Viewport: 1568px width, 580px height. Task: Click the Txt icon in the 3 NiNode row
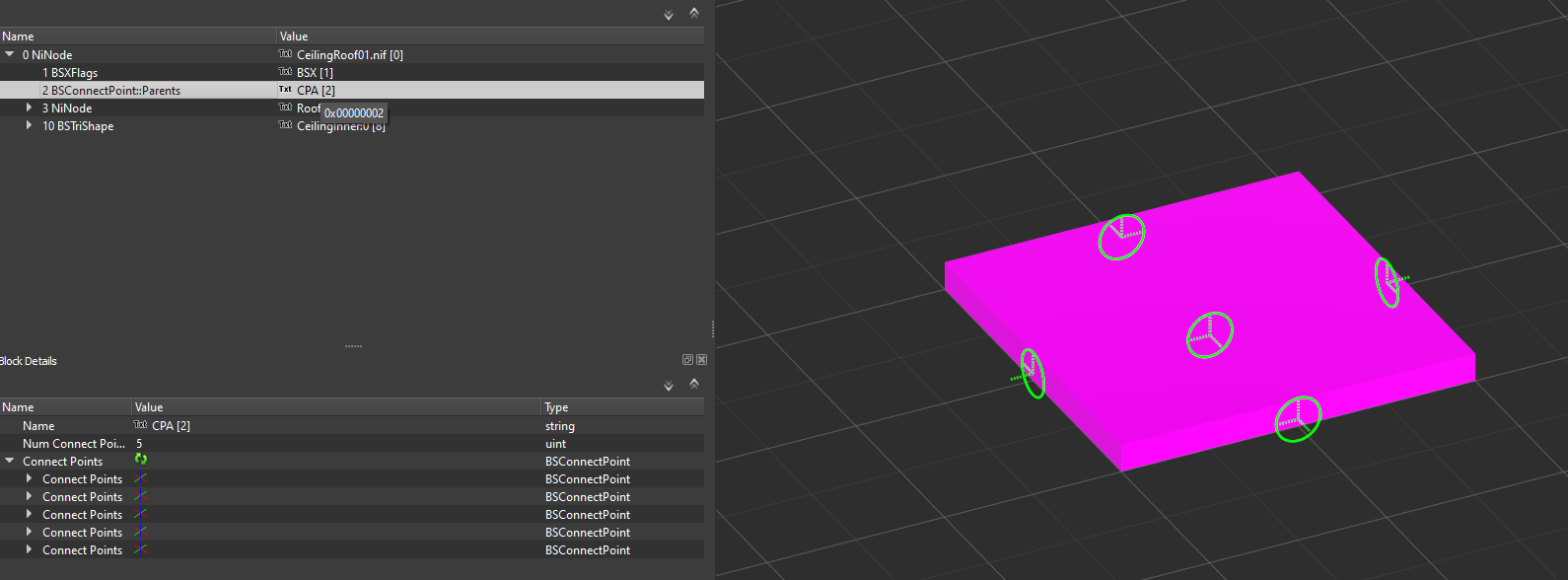tap(285, 108)
